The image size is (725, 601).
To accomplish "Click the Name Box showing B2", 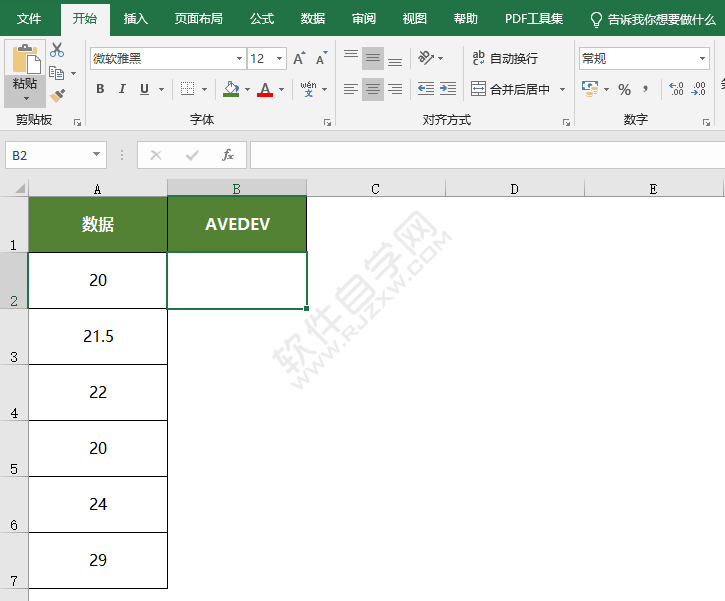I will coord(47,155).
